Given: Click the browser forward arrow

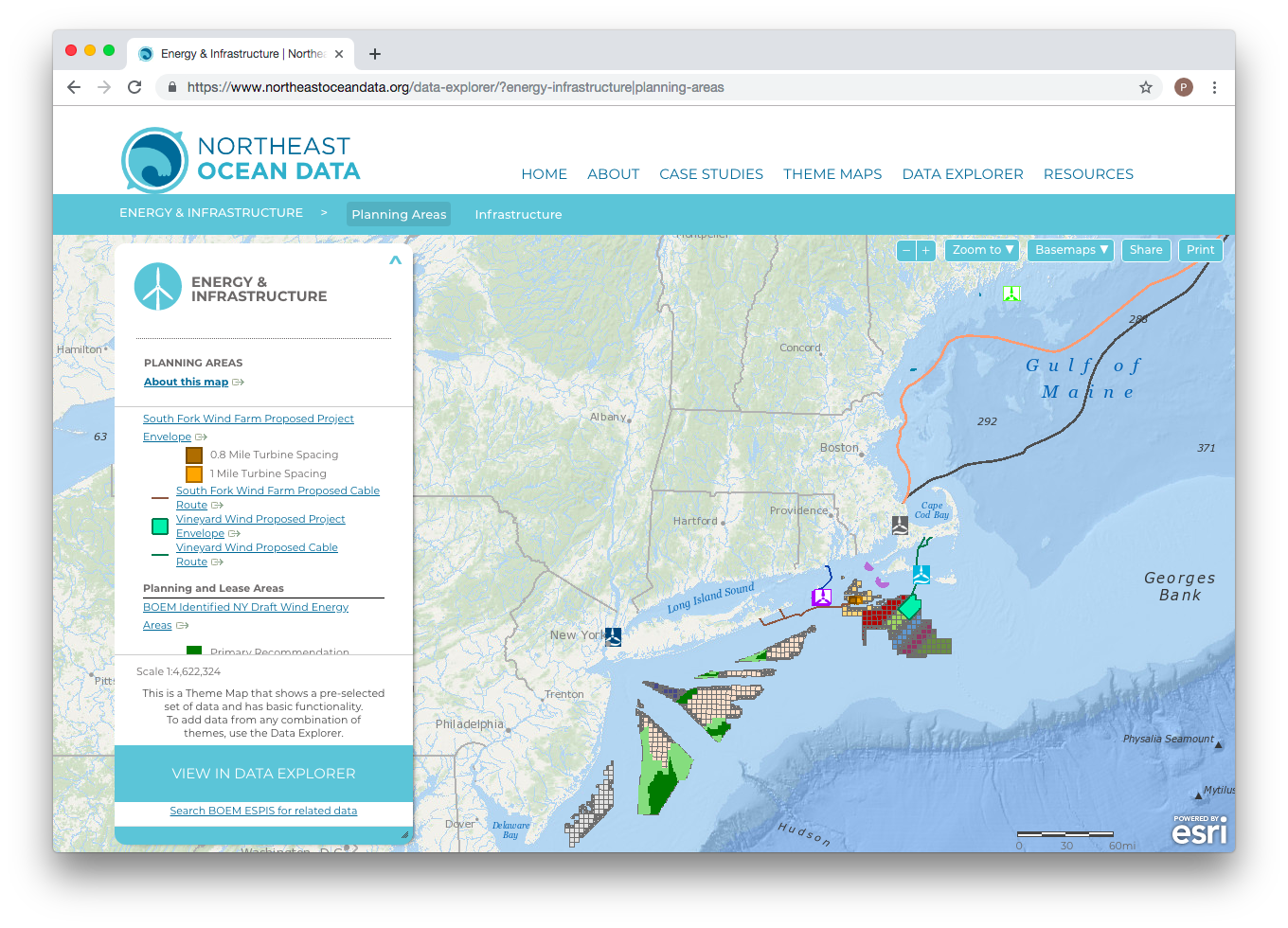Looking at the screenshot, I should [104, 87].
